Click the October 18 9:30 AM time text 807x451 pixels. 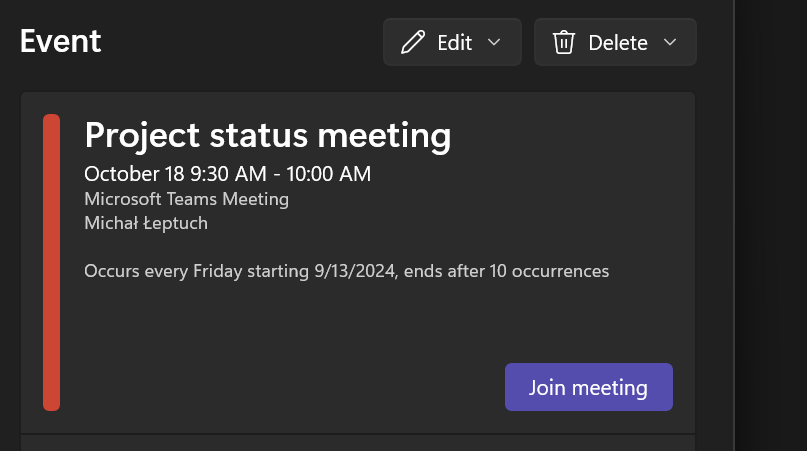(x=176, y=174)
